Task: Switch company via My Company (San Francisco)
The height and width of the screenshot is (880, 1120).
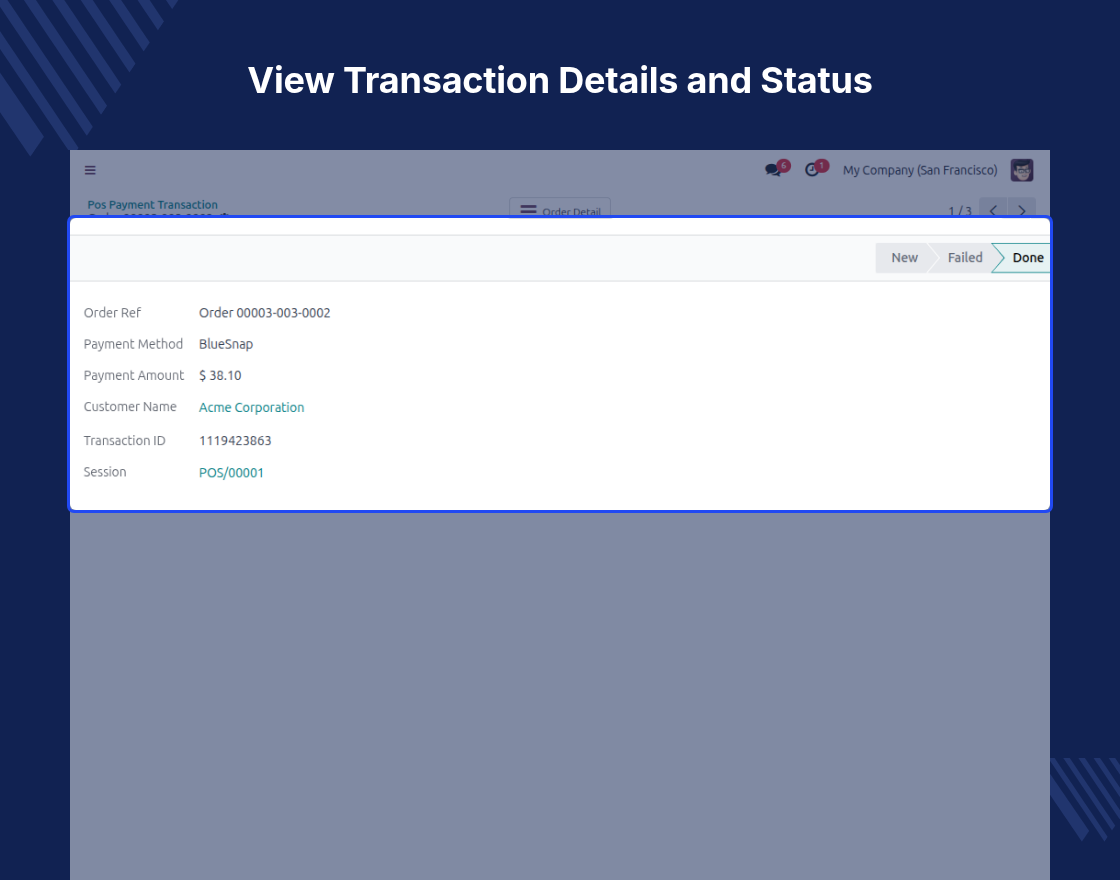Action: click(920, 170)
